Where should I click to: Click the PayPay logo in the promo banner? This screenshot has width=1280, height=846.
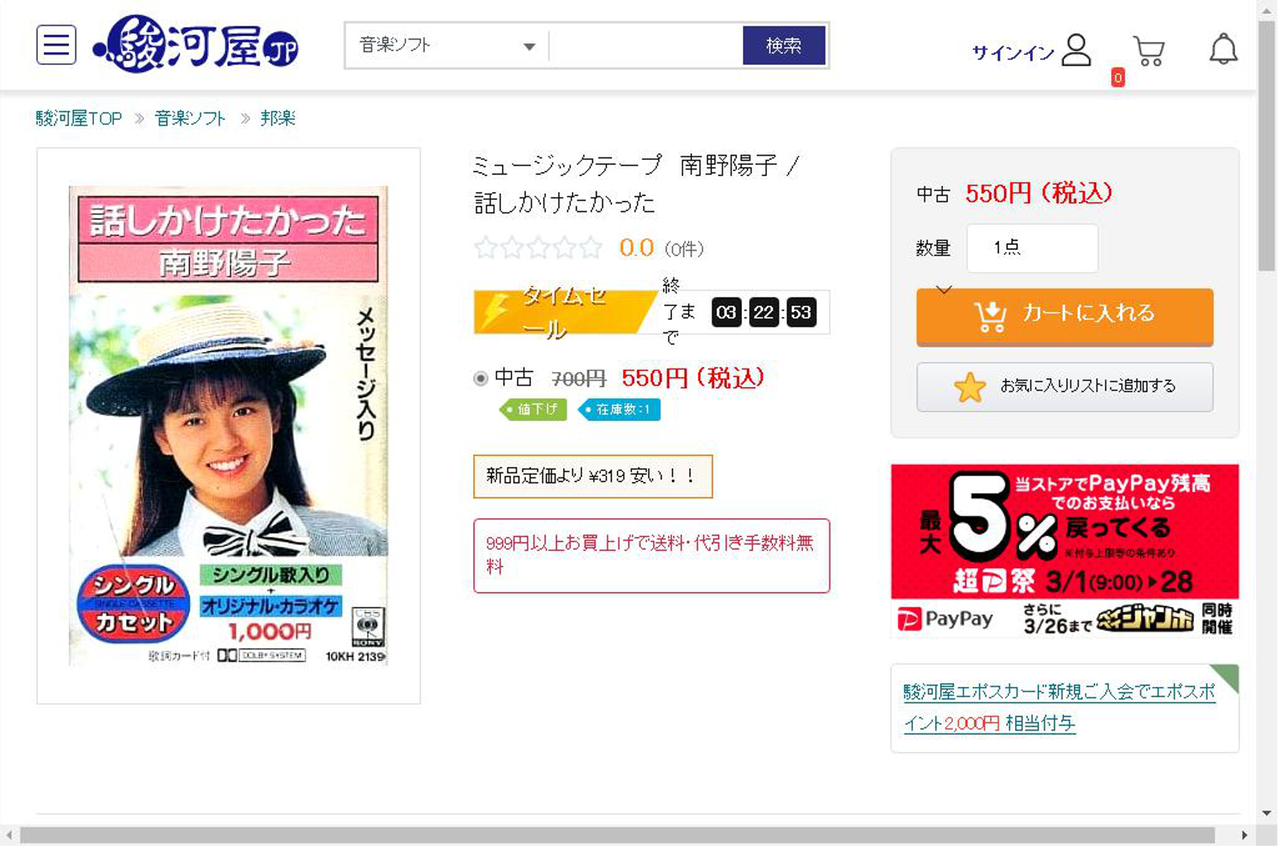(x=947, y=618)
